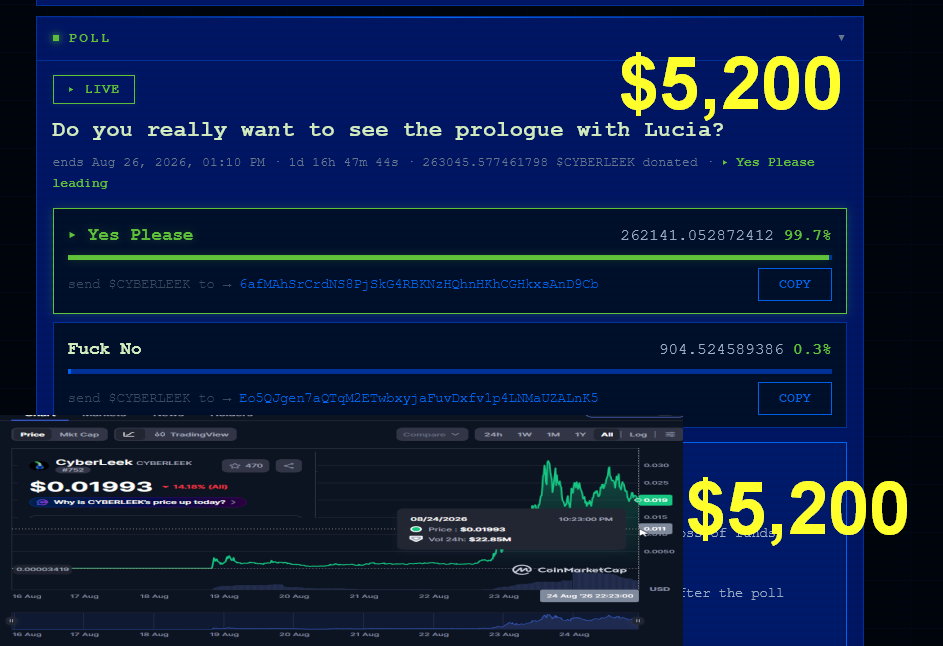
Task: Set chart range to 1M
Action: coord(553,434)
